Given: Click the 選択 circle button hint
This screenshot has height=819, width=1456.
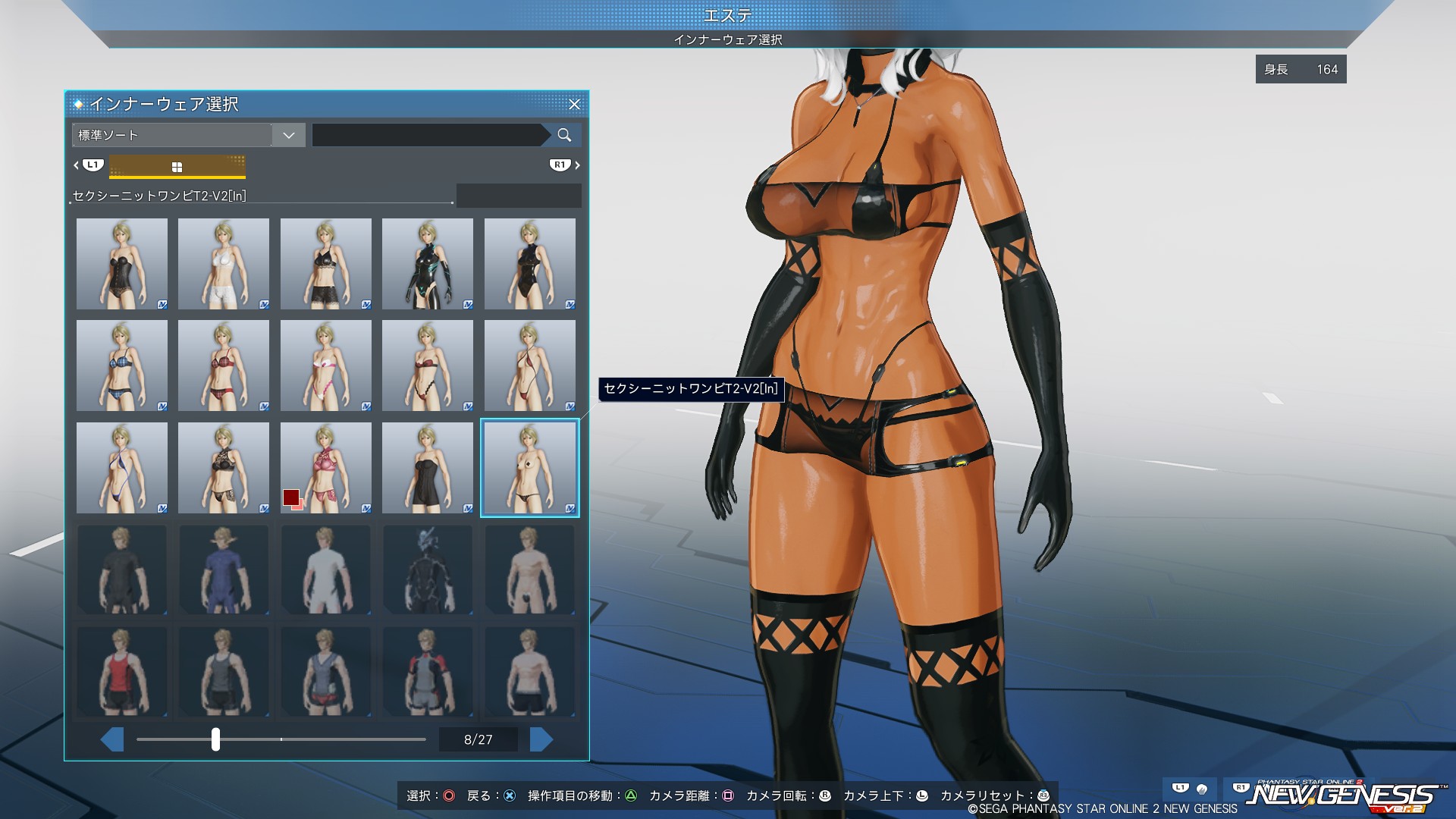Looking at the screenshot, I should tap(449, 795).
